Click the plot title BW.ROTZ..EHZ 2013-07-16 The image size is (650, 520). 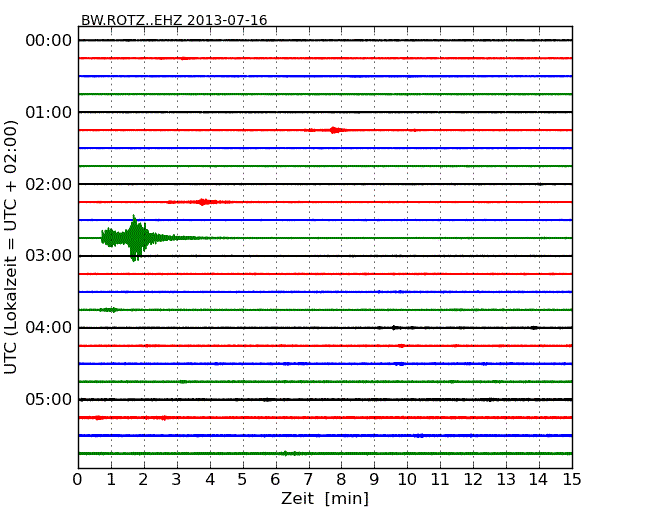pos(174,20)
